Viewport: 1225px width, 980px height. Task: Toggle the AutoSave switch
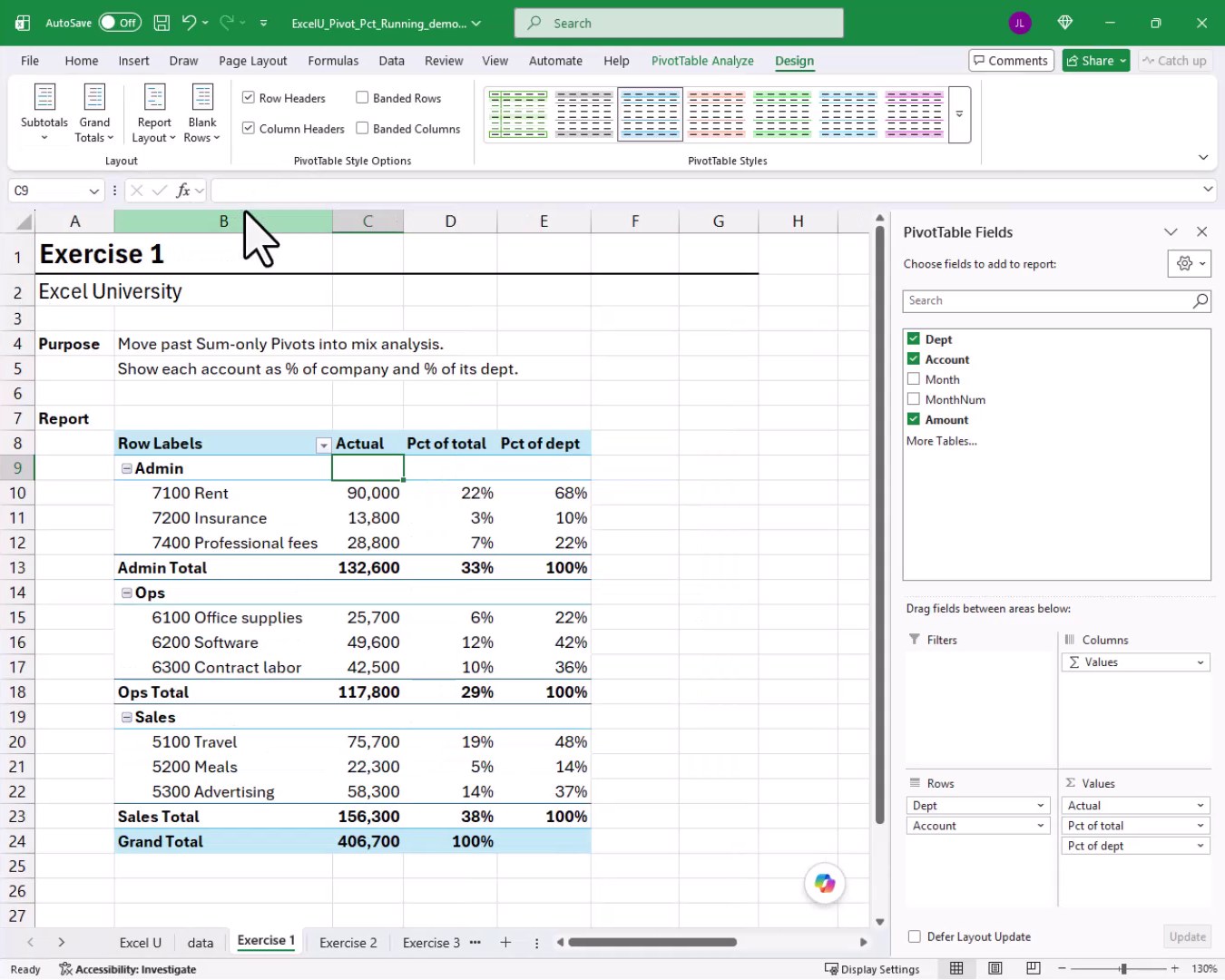tap(120, 23)
